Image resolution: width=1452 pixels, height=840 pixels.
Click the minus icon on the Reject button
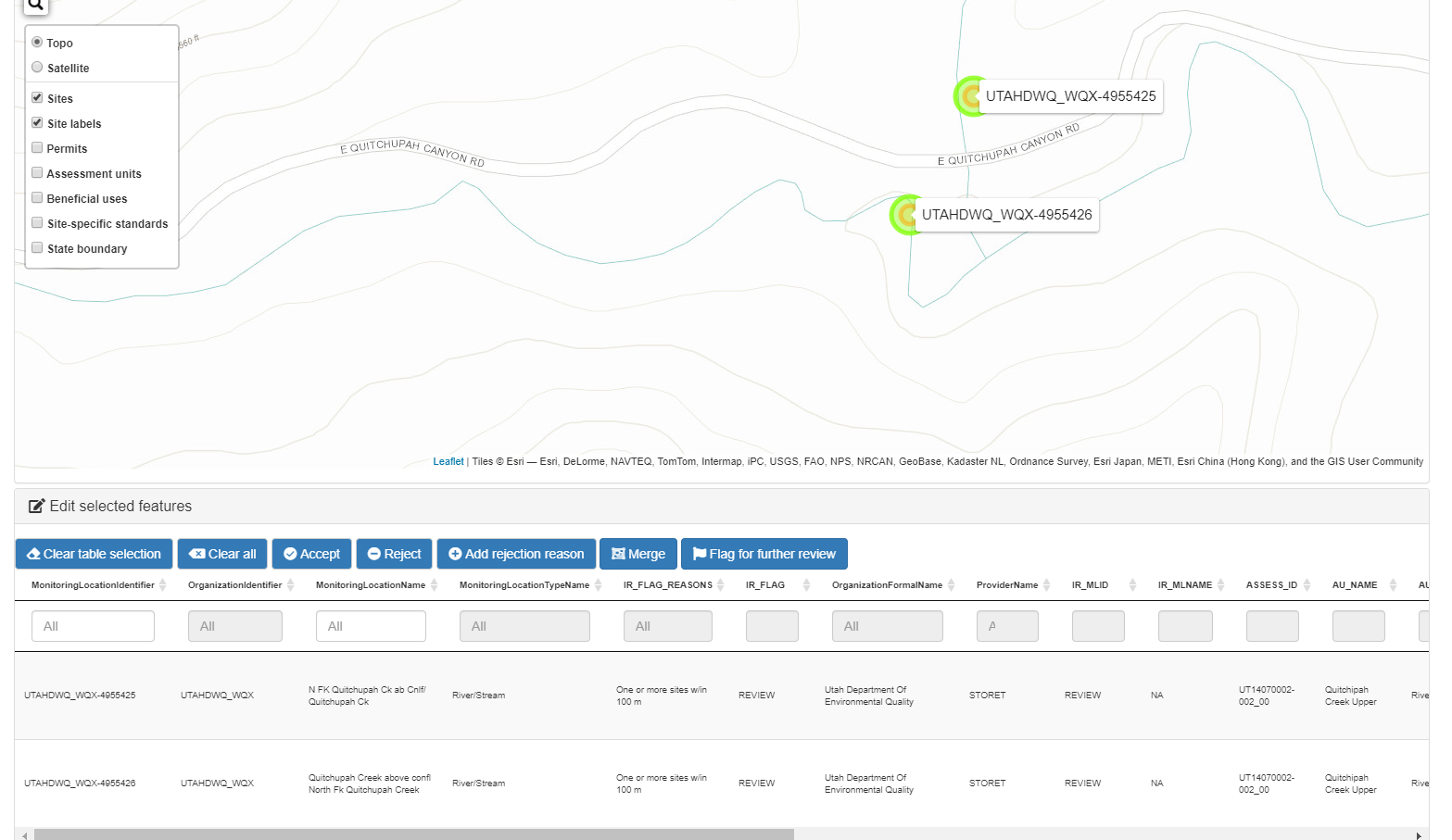coord(374,554)
